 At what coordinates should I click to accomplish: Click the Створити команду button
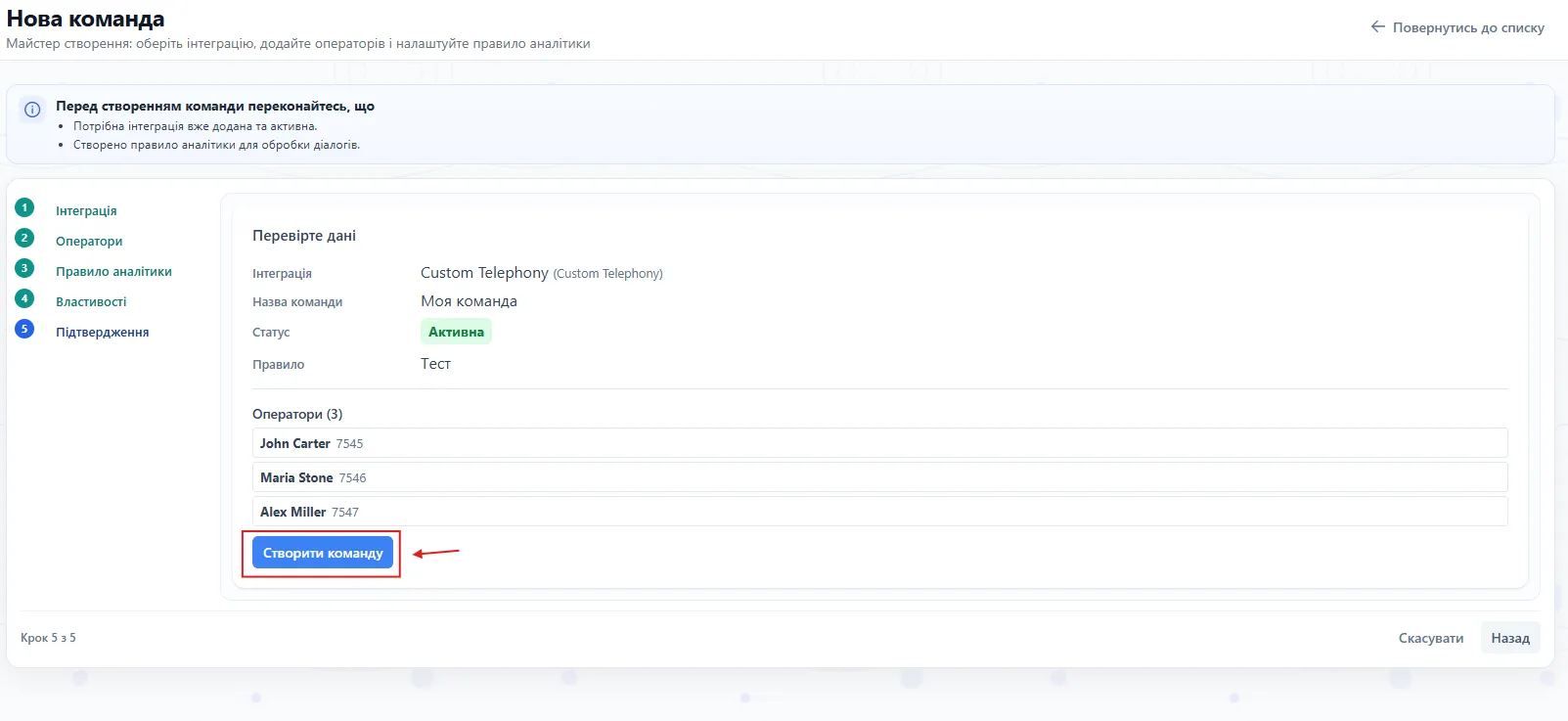(x=323, y=553)
